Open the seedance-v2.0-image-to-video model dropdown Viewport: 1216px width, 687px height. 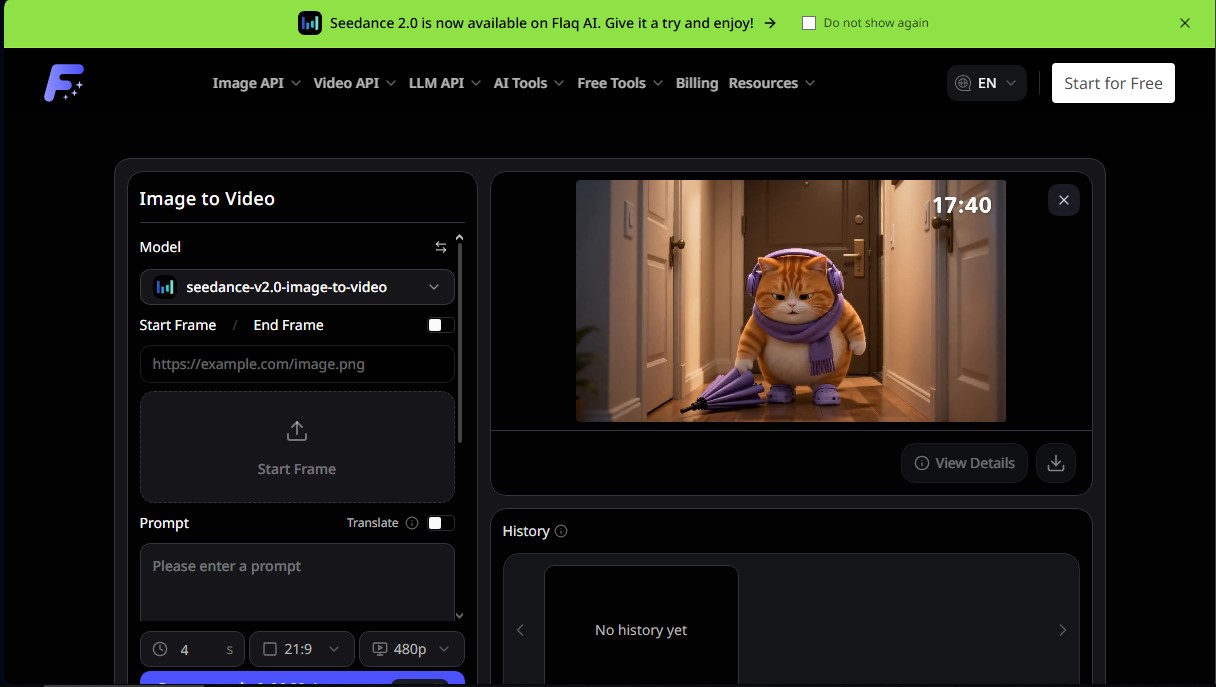(x=297, y=287)
